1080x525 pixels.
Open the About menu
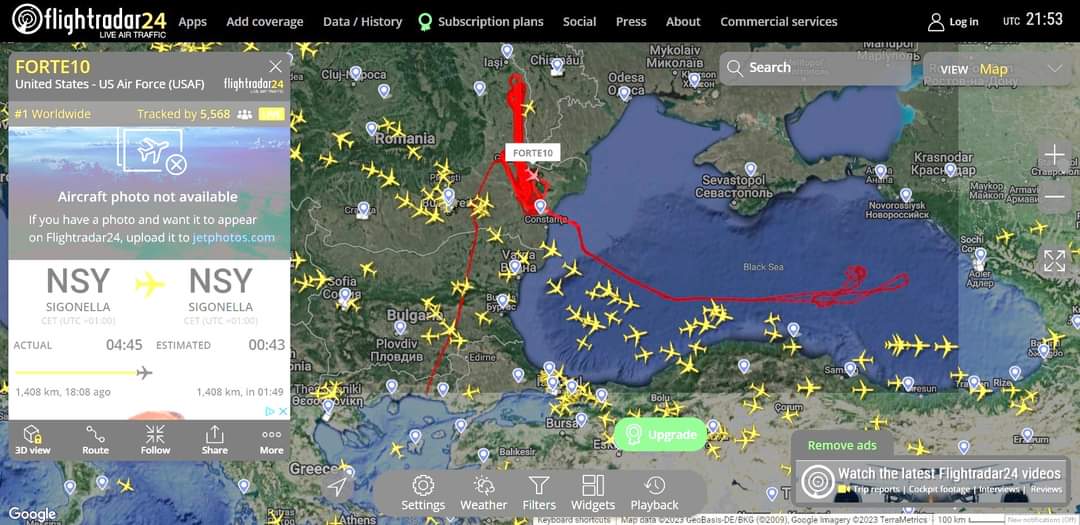(x=683, y=21)
